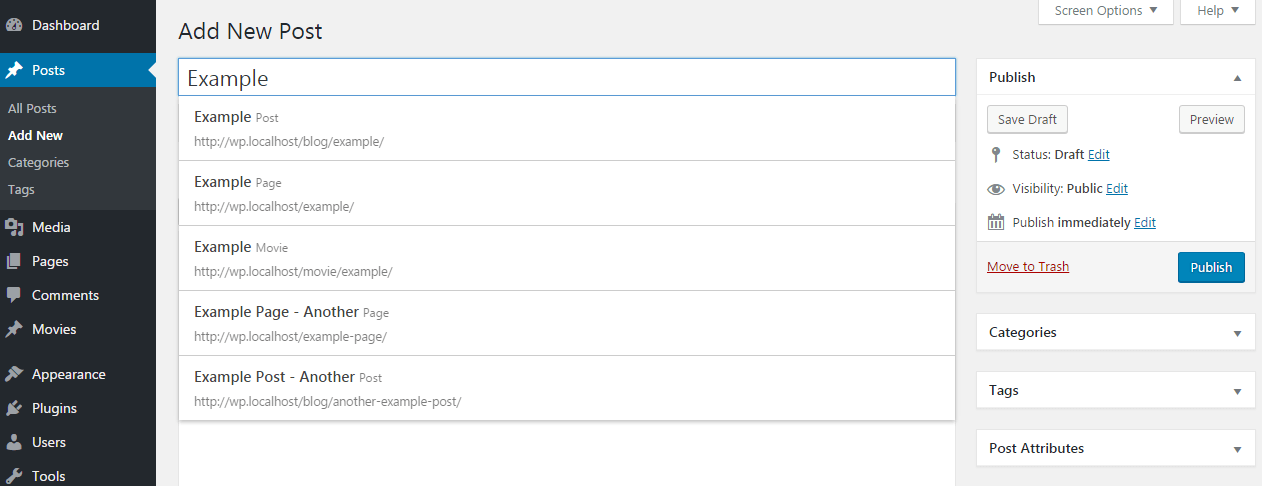
Task: Select the Example Movie suggestion
Action: (566, 258)
